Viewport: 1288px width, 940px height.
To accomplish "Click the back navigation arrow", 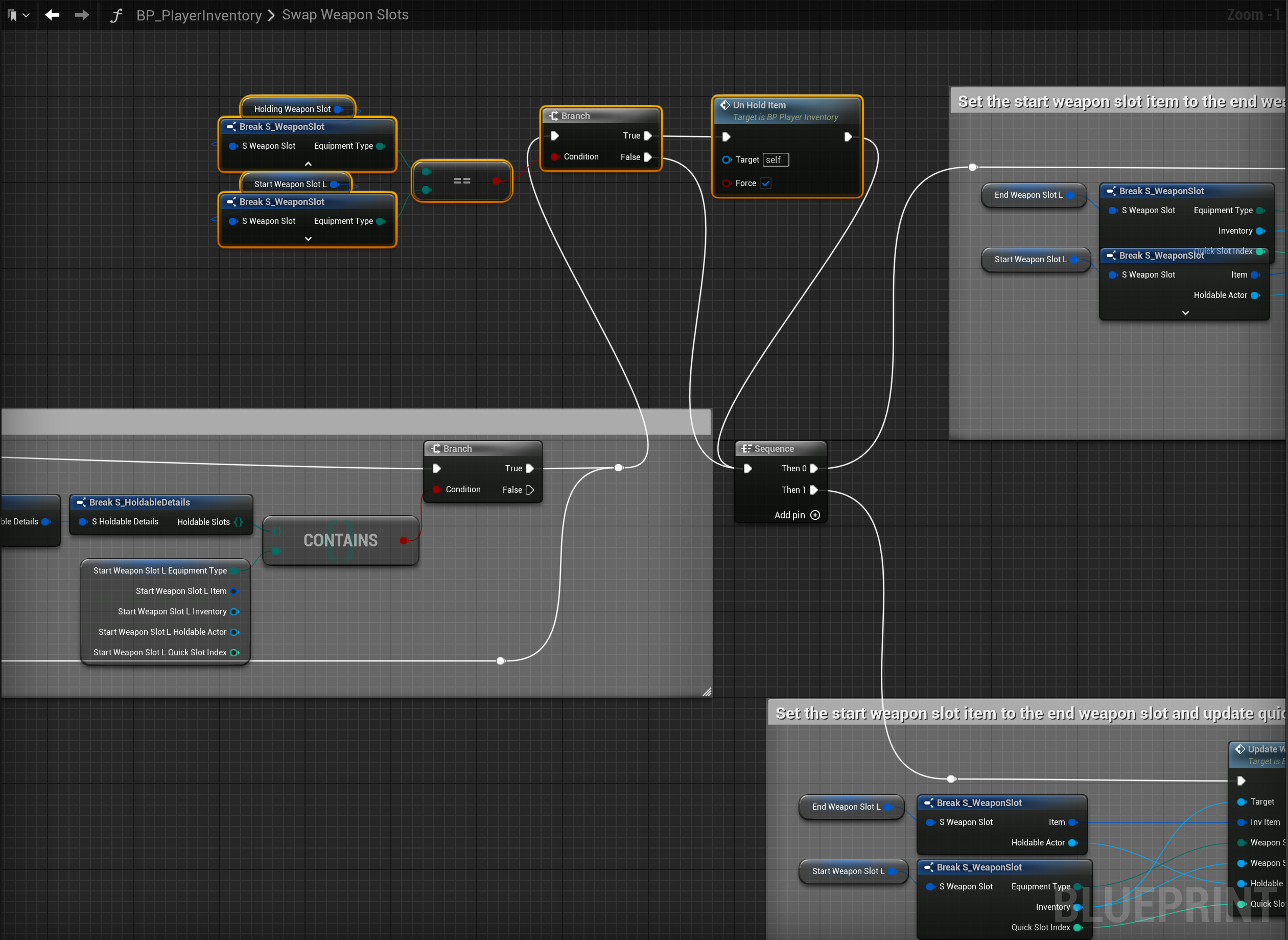I will [52, 15].
